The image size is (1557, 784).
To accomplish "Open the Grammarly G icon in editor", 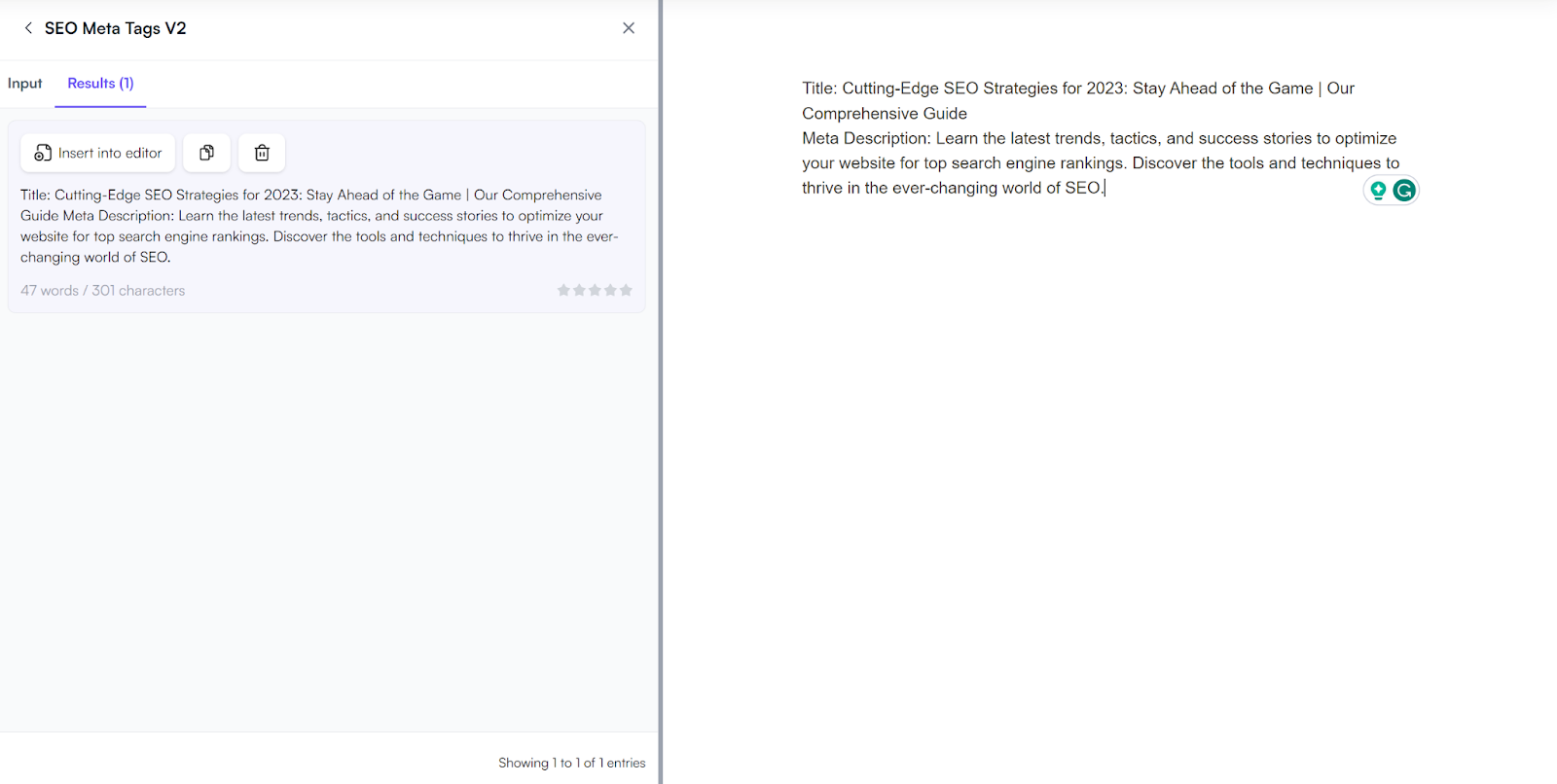I will pyautogui.click(x=1404, y=191).
